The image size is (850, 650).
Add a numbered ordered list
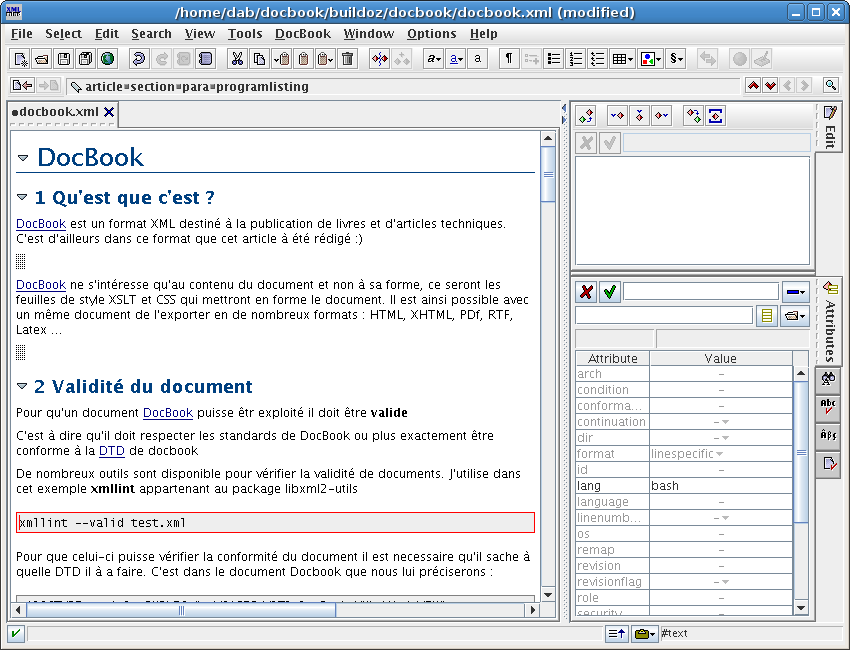tap(576, 59)
